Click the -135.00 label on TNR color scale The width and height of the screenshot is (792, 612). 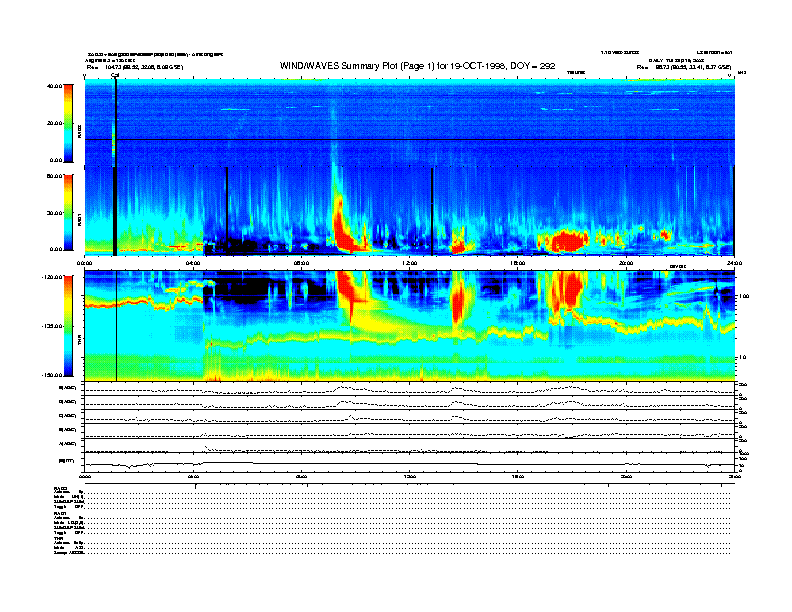(53, 326)
